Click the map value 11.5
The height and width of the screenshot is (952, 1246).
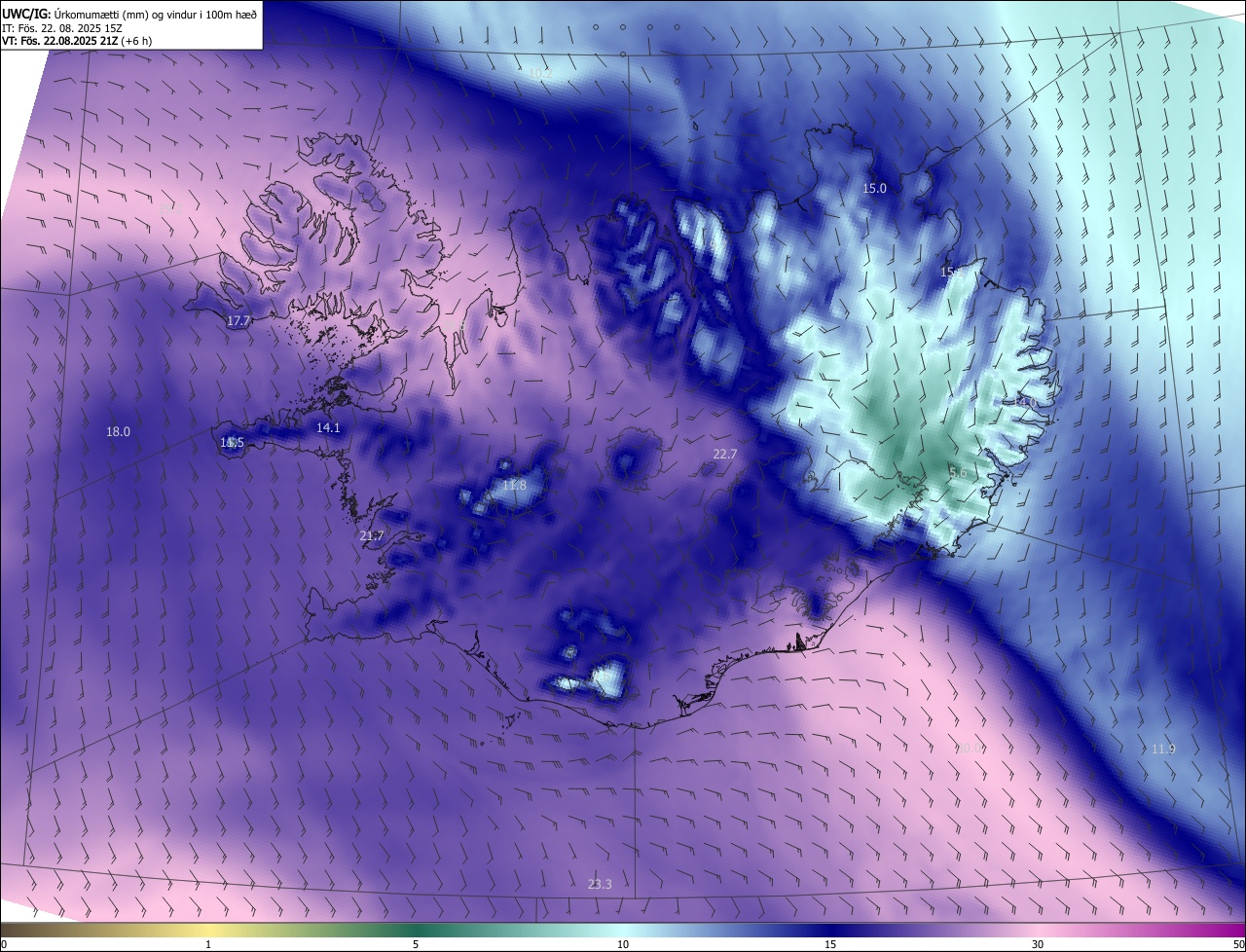coord(232,442)
